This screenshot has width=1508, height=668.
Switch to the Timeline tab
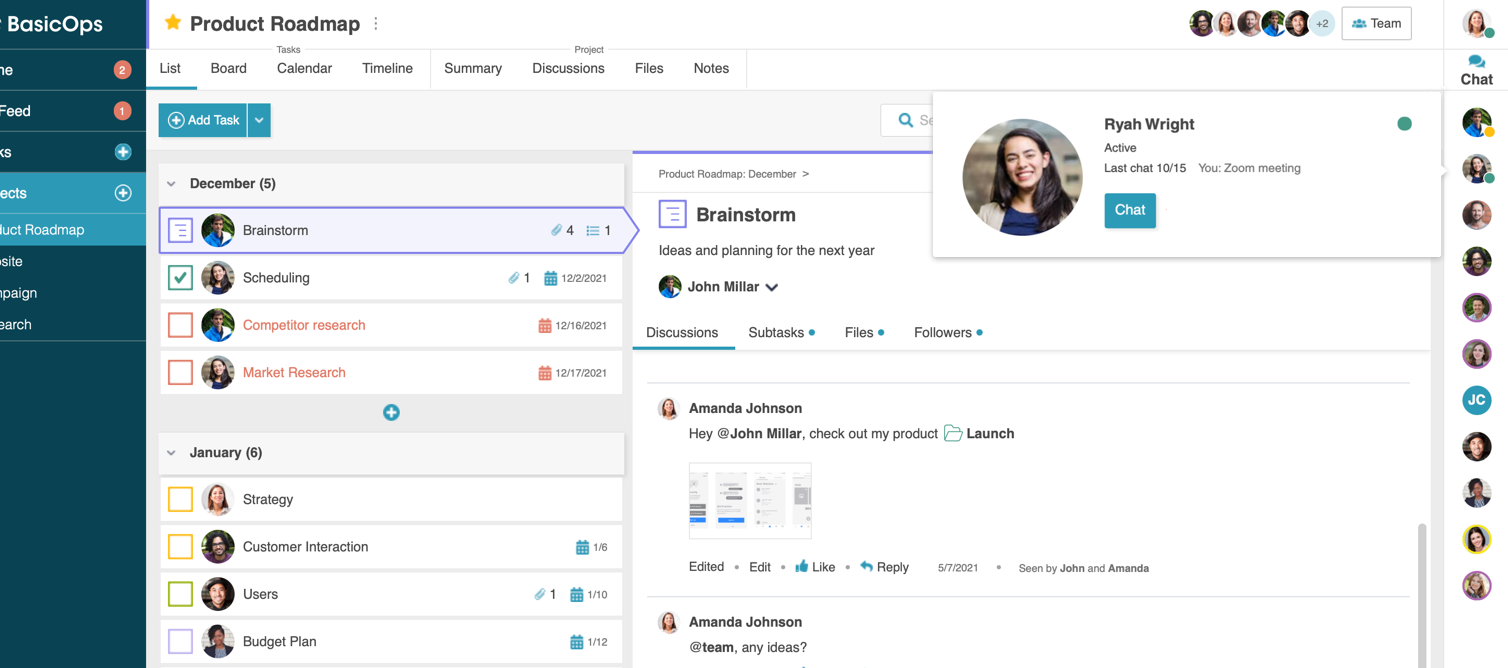pos(387,68)
